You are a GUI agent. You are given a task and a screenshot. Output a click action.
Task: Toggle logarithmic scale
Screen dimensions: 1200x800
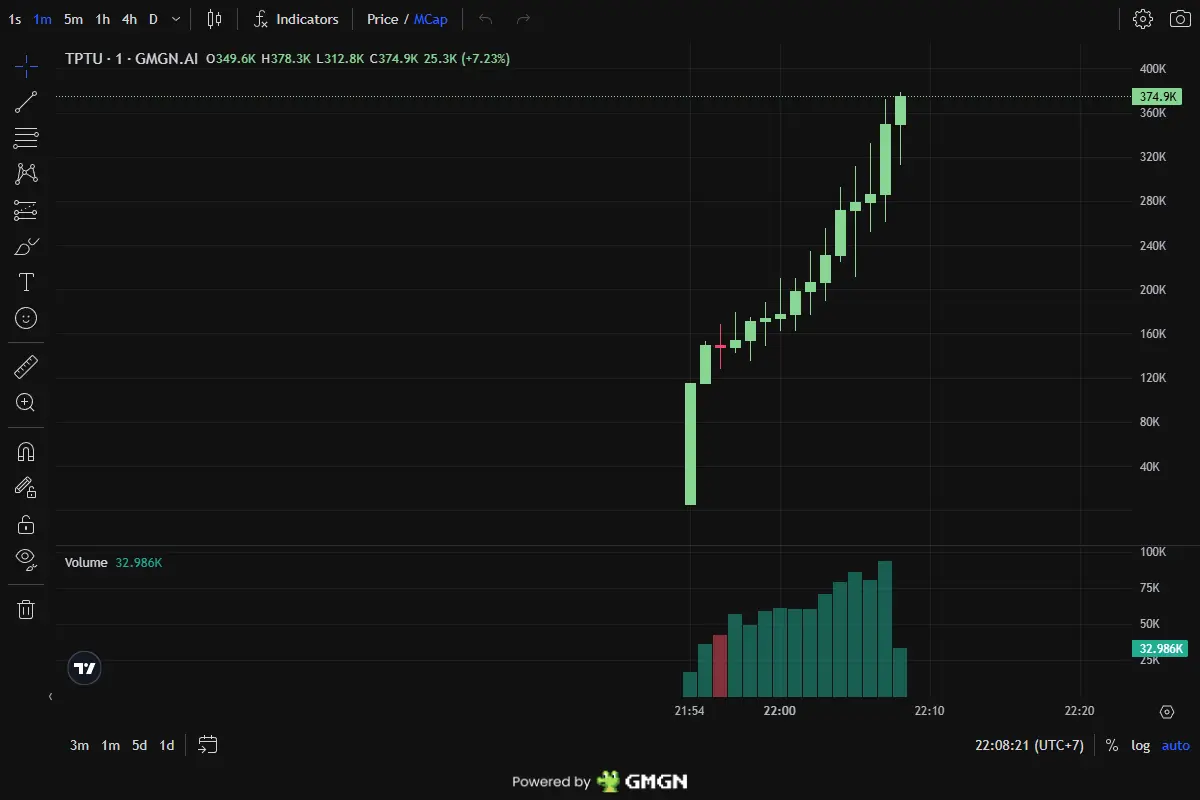[1140, 745]
